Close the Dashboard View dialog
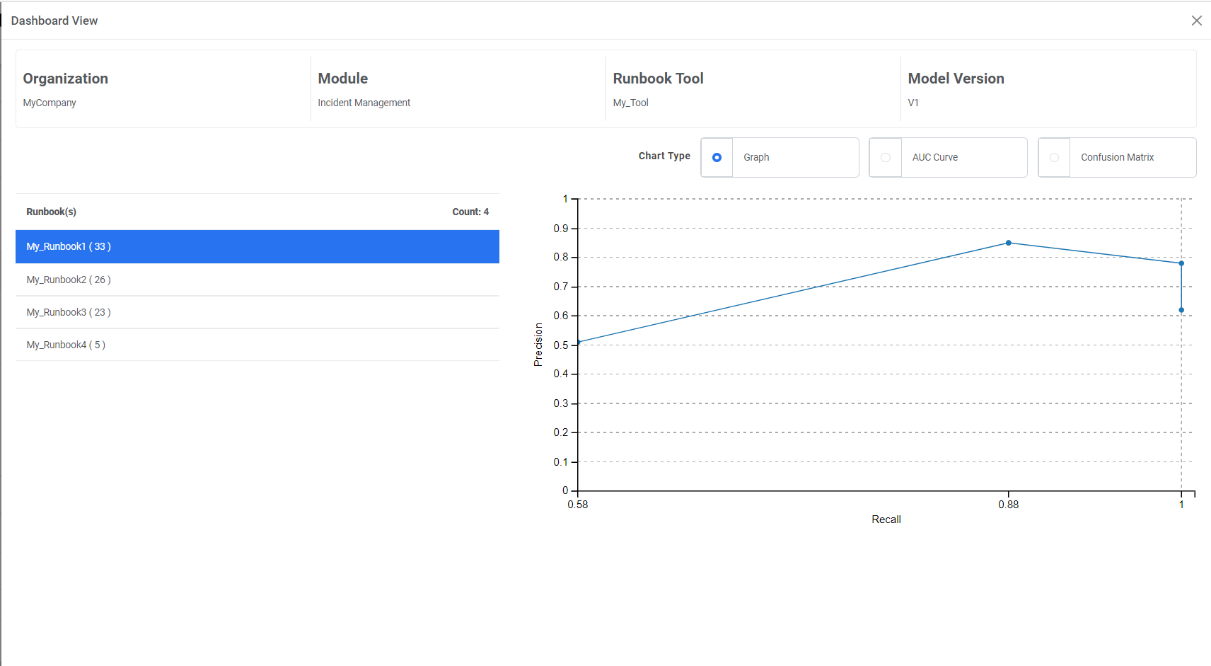The height and width of the screenshot is (666, 1211). pyautogui.click(x=1196, y=21)
